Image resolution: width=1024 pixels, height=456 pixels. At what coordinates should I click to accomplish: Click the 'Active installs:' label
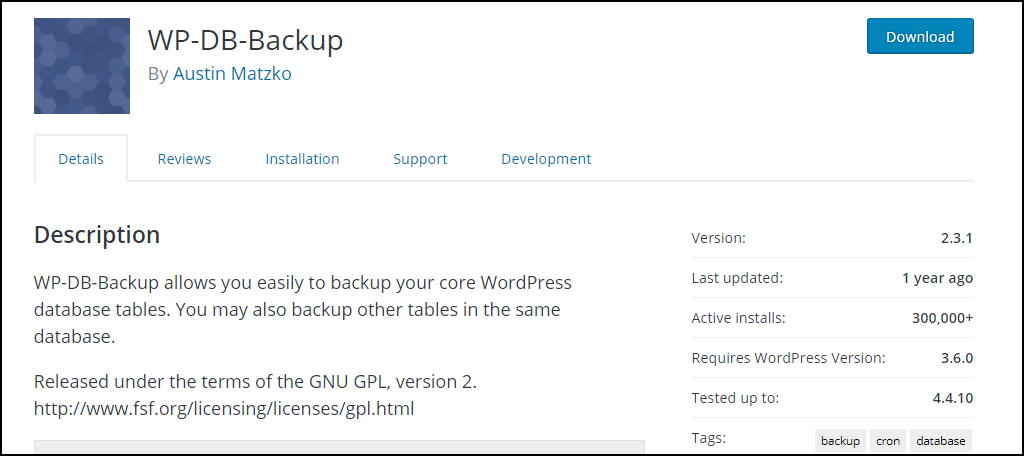pos(739,318)
